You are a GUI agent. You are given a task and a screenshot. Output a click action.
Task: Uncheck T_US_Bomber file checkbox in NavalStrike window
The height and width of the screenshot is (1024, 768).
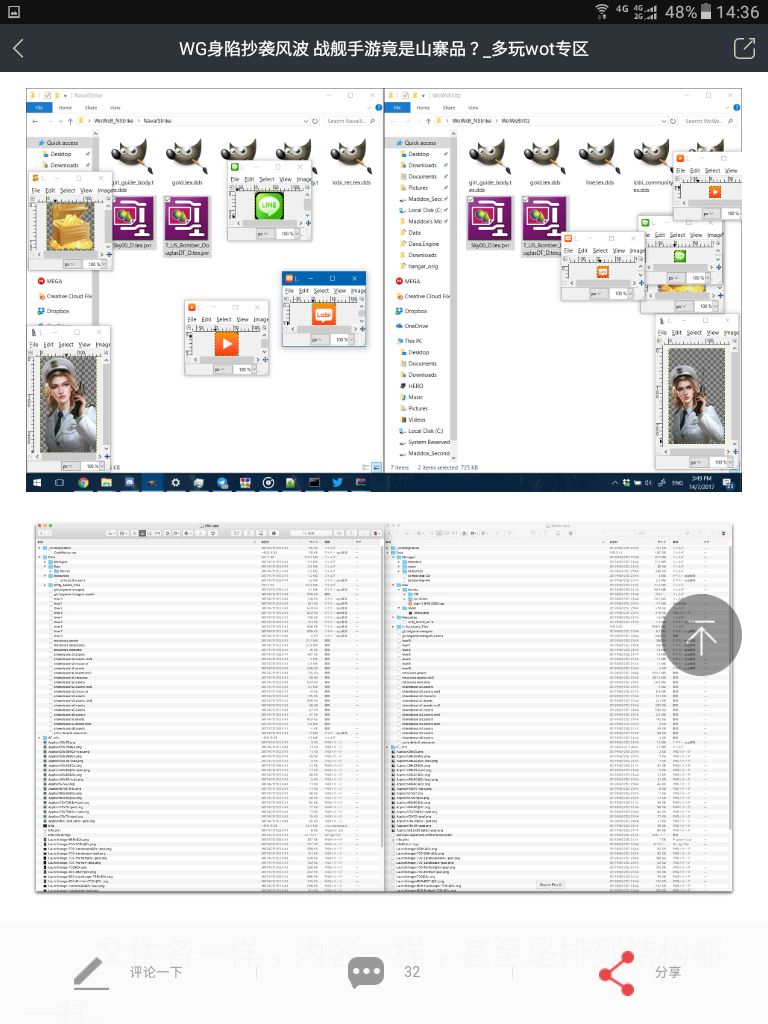coord(168,200)
